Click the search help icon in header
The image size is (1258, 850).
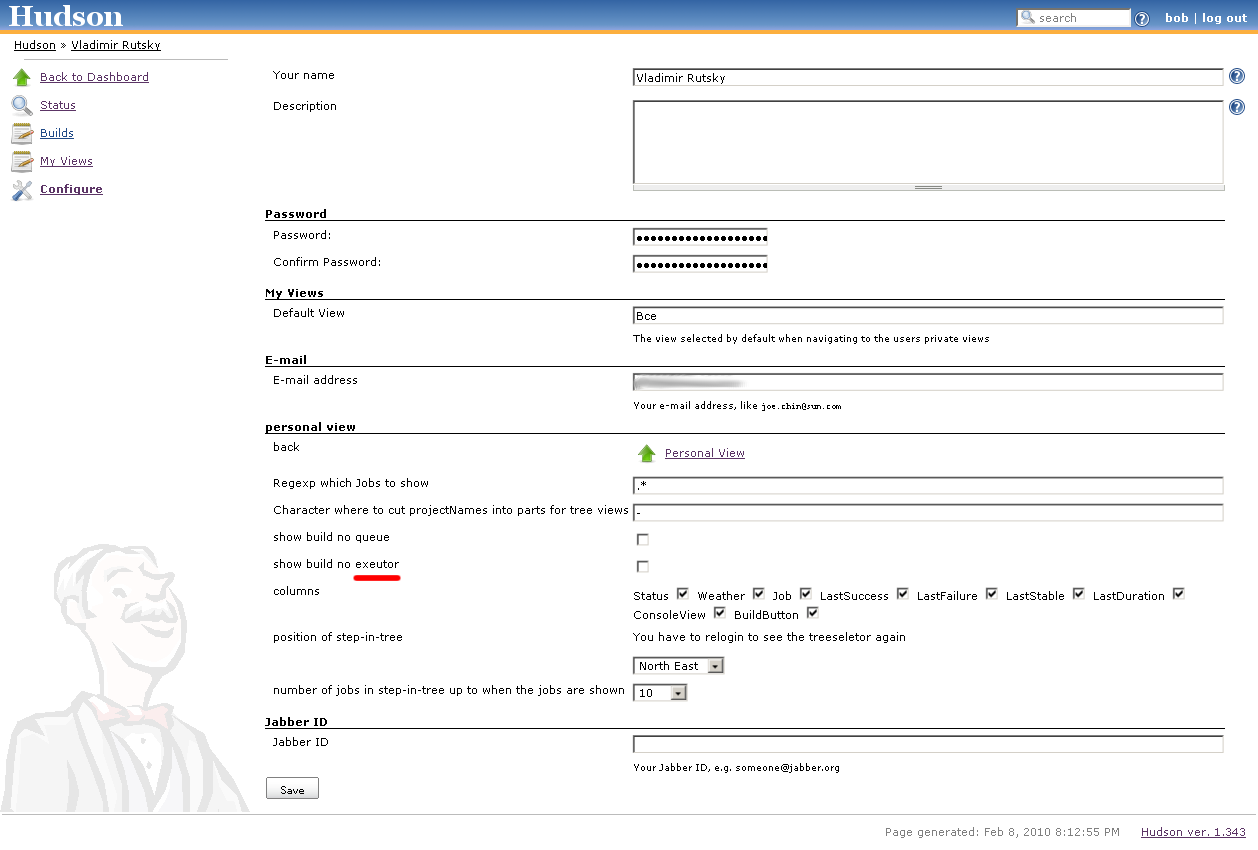[x=1142, y=19]
